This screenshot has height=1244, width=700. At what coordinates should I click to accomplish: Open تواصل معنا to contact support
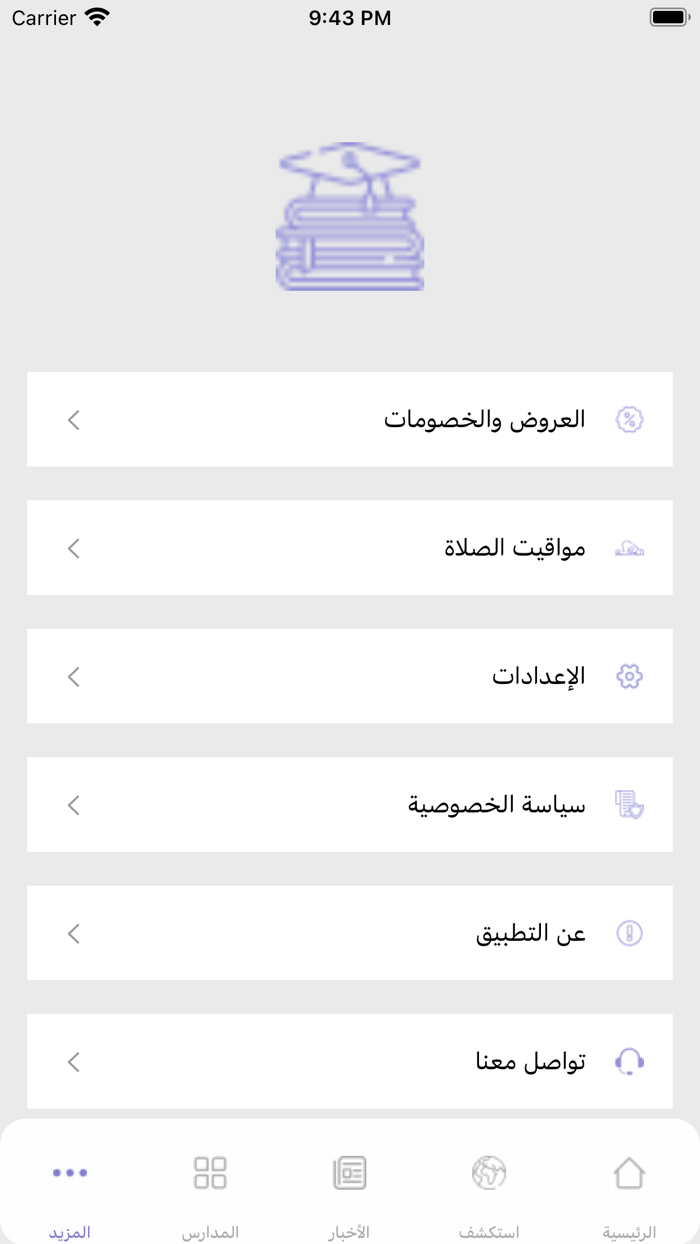pyautogui.click(x=350, y=1062)
